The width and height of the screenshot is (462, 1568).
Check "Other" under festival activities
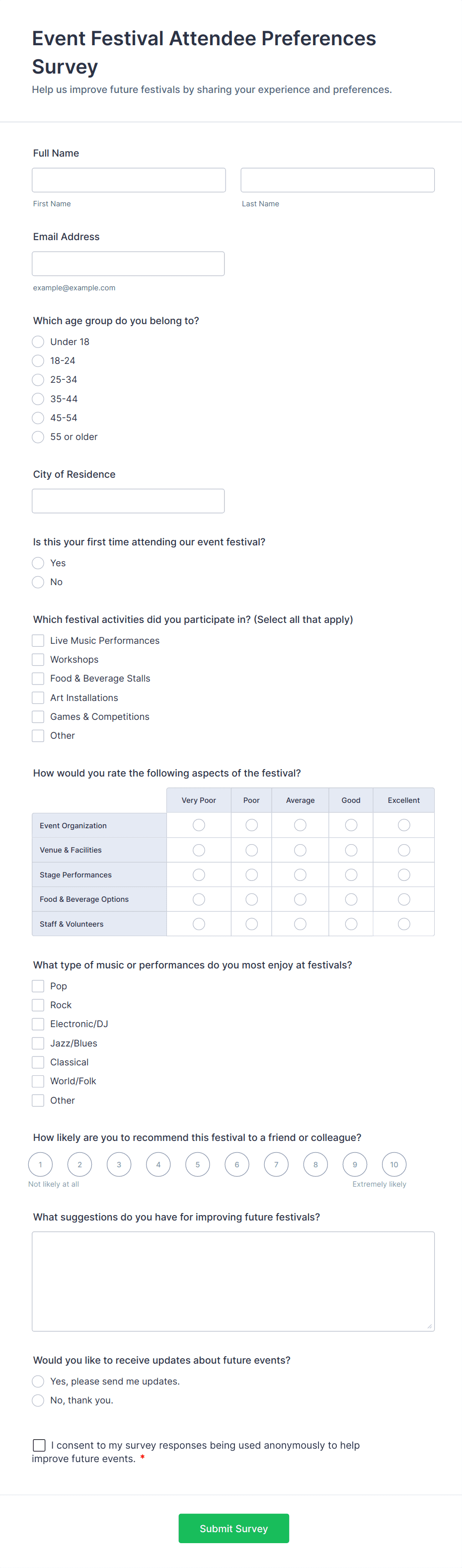click(38, 735)
